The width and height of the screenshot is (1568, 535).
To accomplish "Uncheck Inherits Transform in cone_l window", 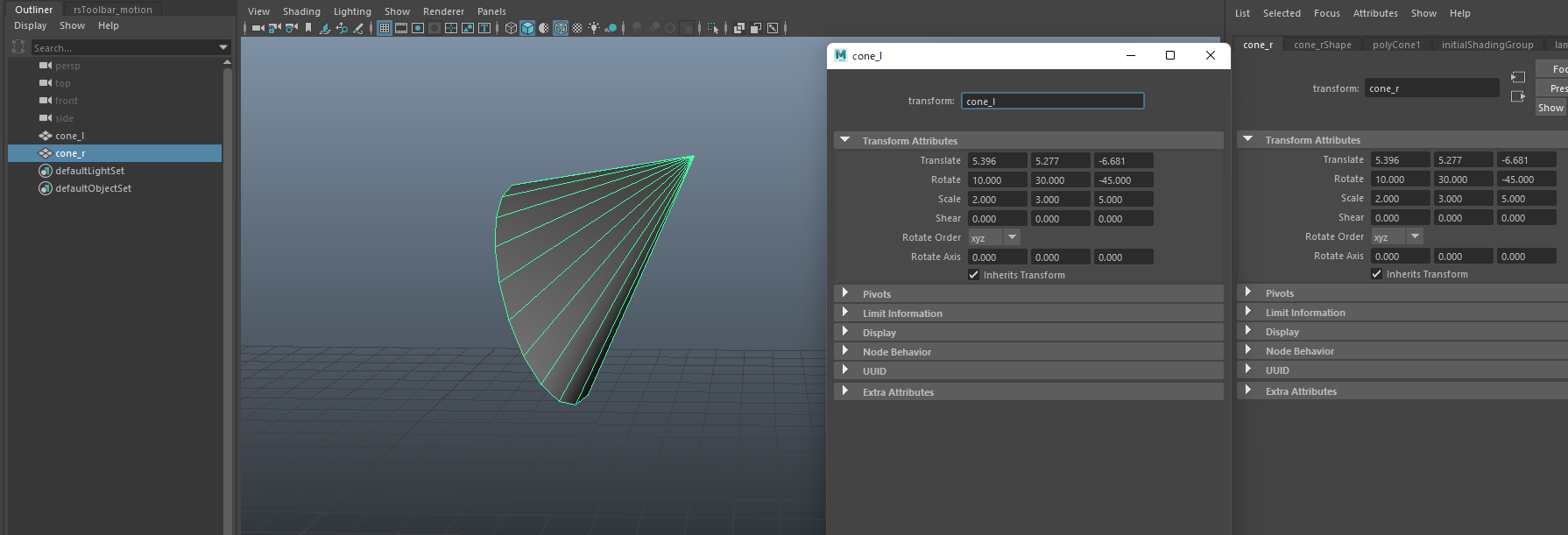I will [973, 275].
